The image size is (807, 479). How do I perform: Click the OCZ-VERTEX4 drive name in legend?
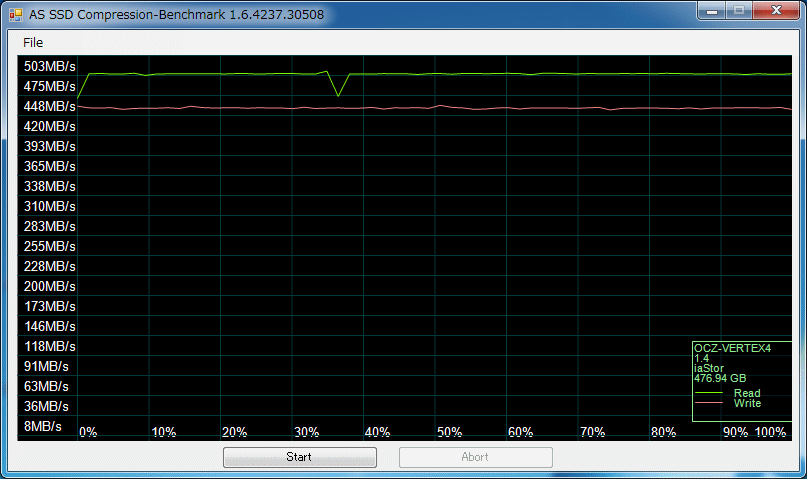732,348
